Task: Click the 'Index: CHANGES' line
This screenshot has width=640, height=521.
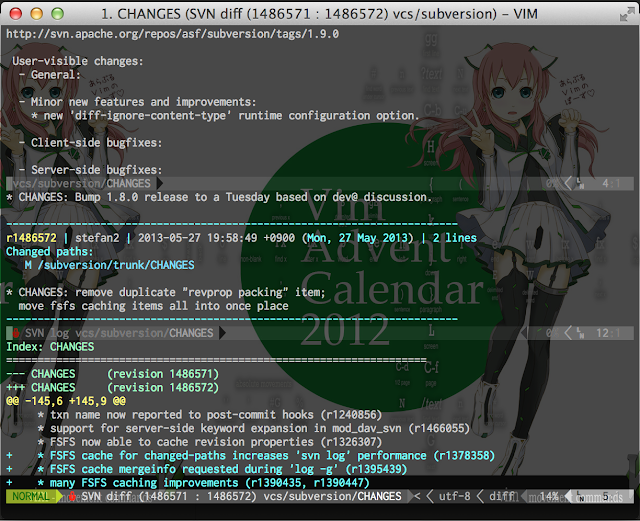Action: click(50, 347)
